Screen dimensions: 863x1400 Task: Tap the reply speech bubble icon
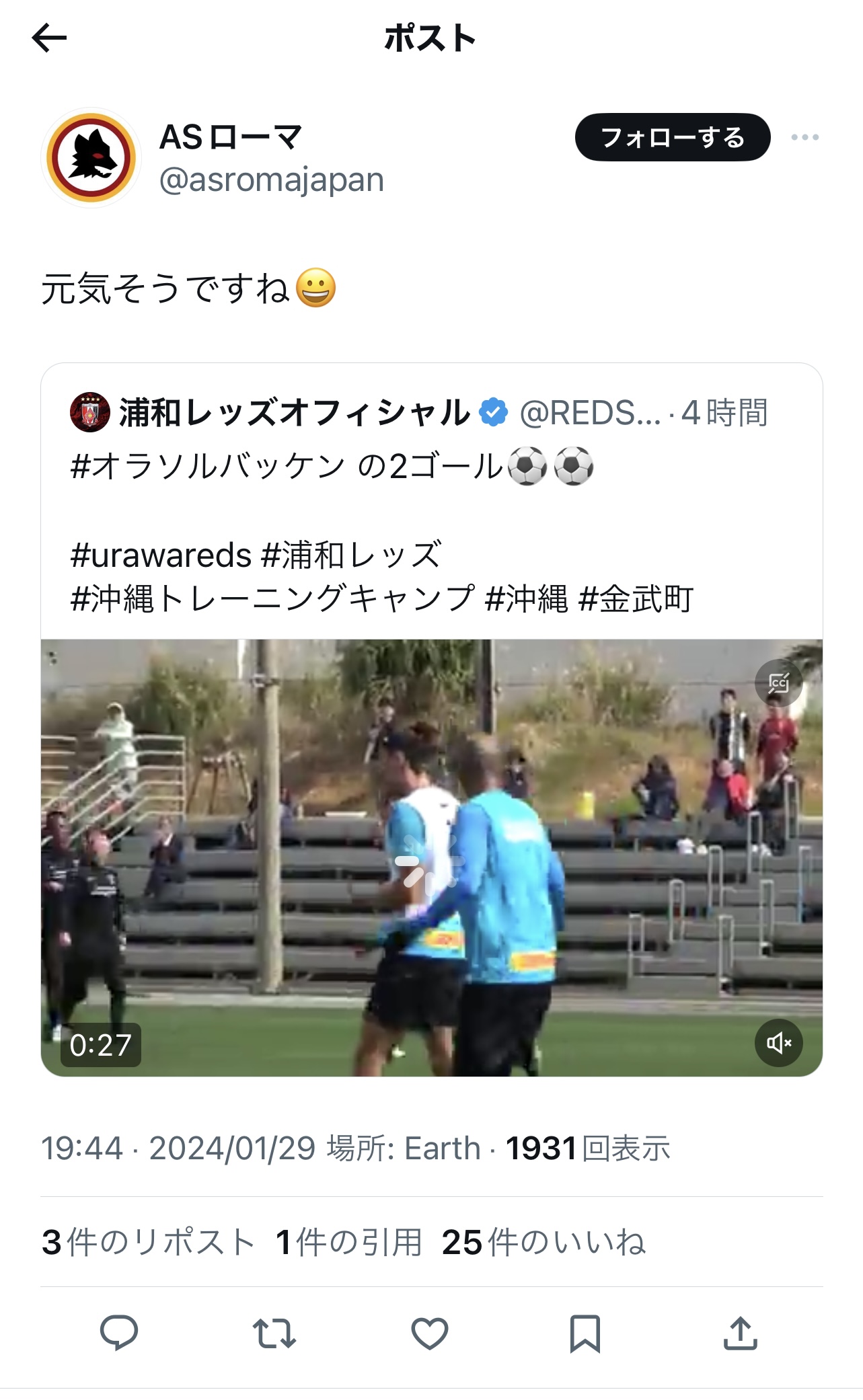[x=119, y=1332]
